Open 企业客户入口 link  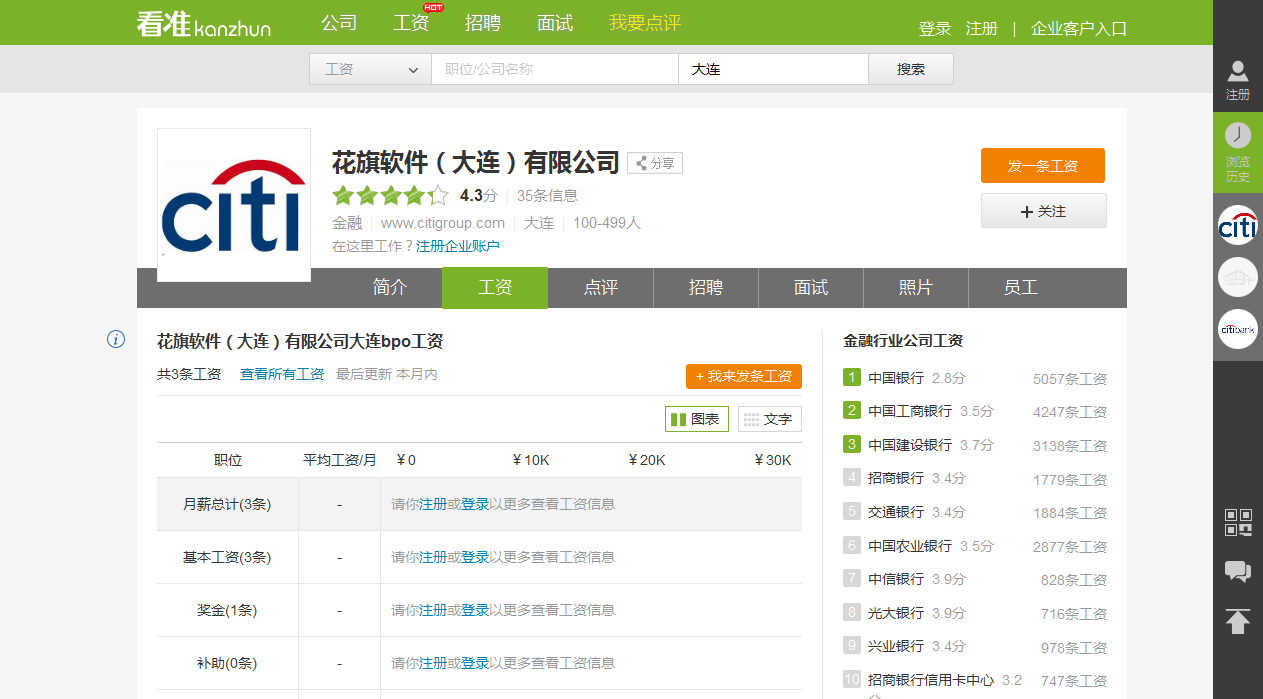[x=1079, y=29]
